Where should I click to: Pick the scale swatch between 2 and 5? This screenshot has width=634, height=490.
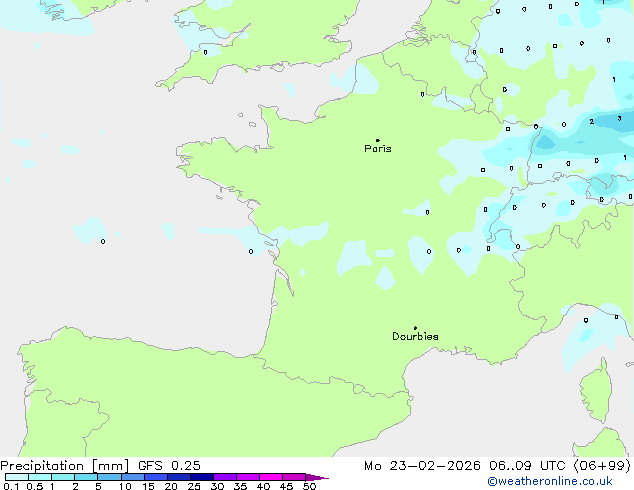[x=87, y=478]
